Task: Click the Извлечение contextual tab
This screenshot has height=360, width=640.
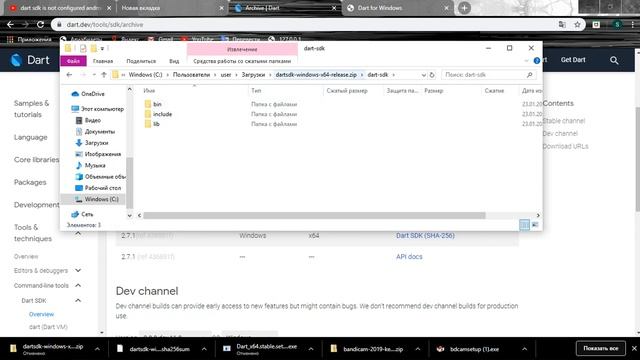Action: pos(242,49)
